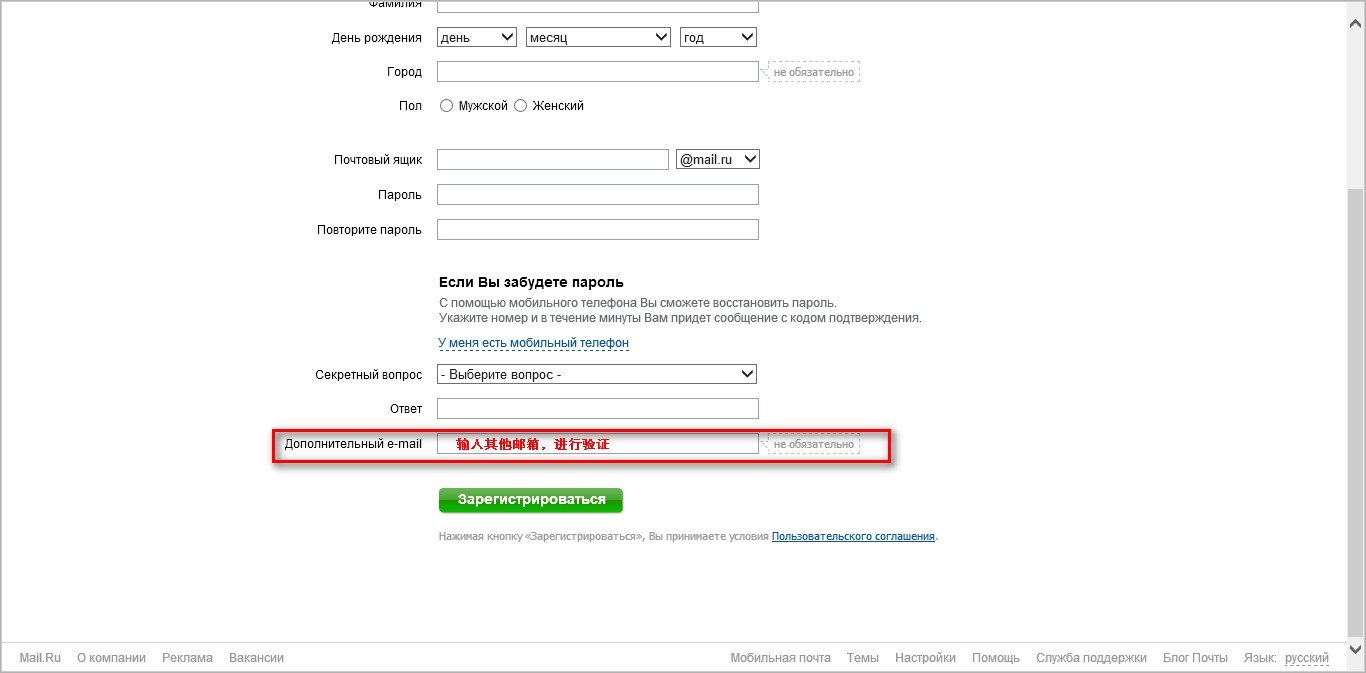
Task: Click the Почтовый ящик input field
Action: 552,160
